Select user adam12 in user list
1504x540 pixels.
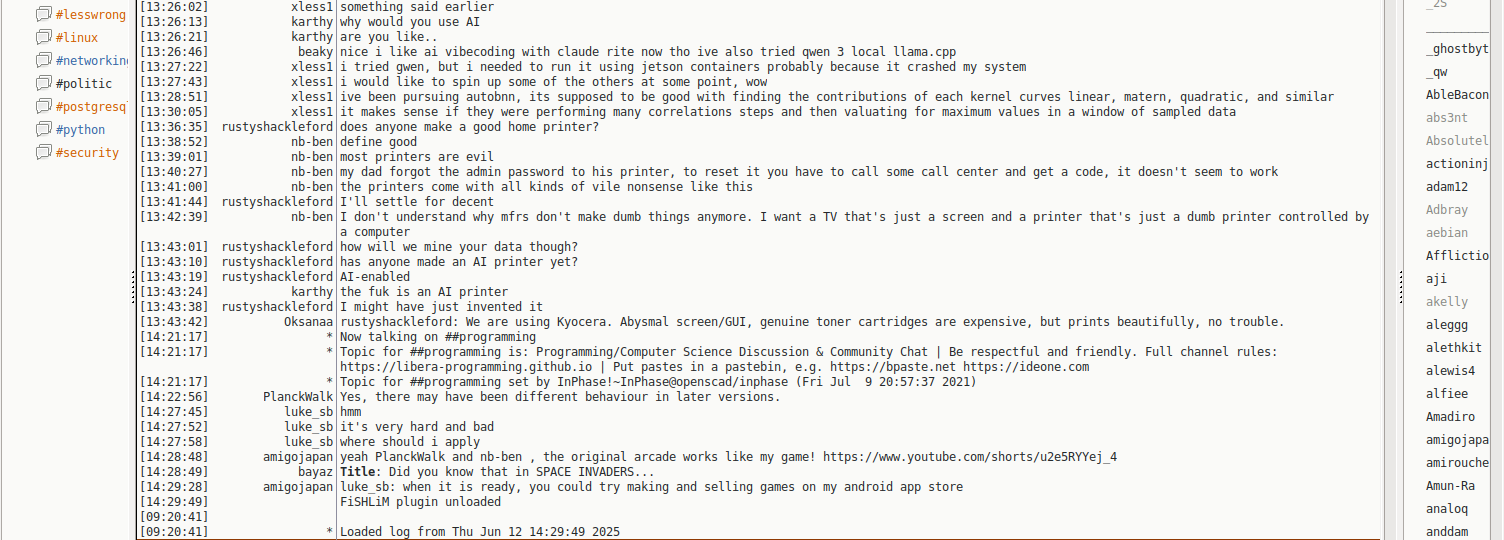1447,187
